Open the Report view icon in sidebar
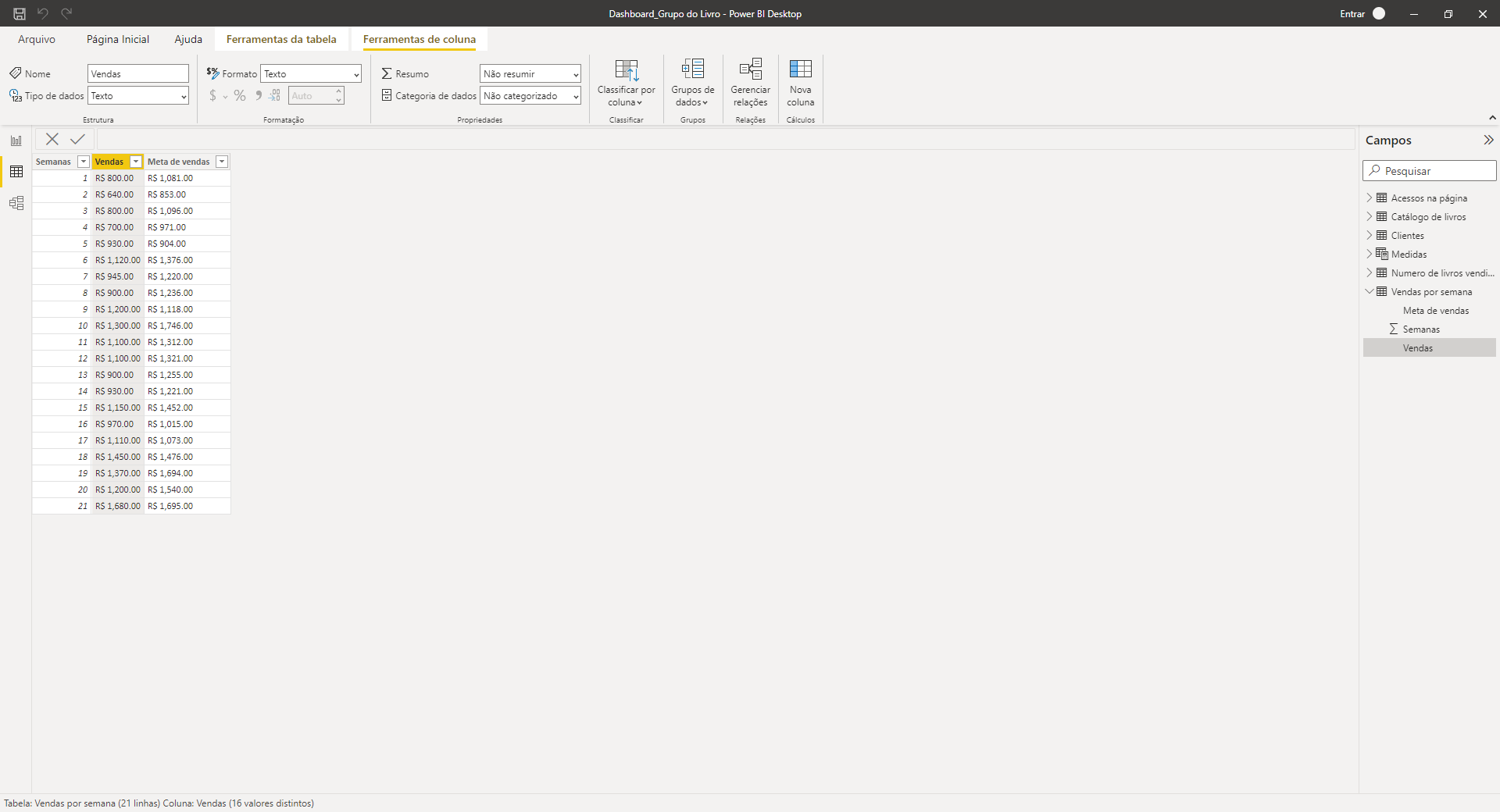The image size is (1500, 812). tap(16, 141)
